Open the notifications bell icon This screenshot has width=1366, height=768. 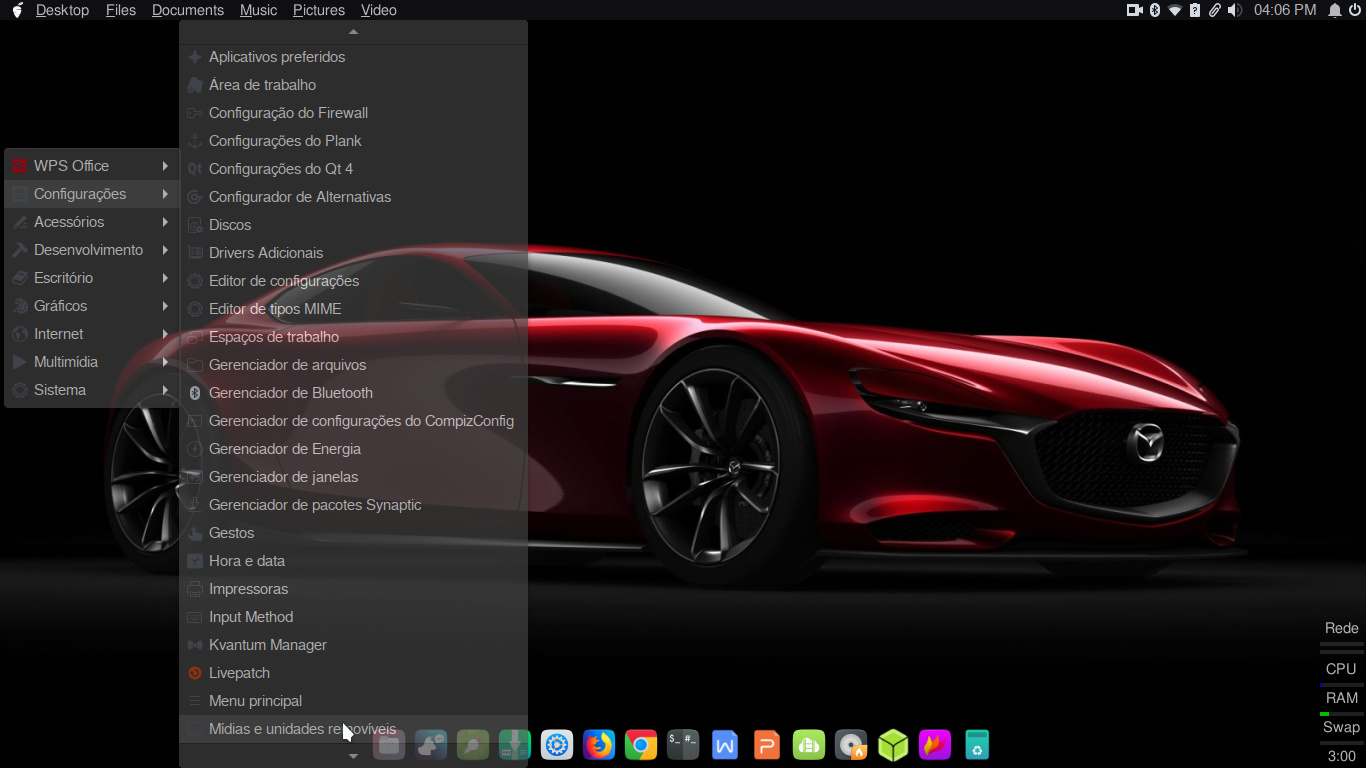(1335, 10)
